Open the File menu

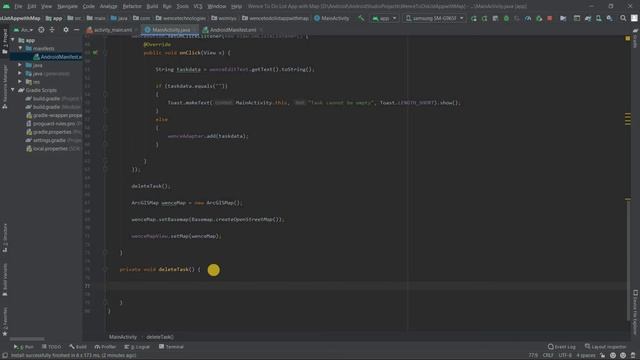[x=18, y=7]
